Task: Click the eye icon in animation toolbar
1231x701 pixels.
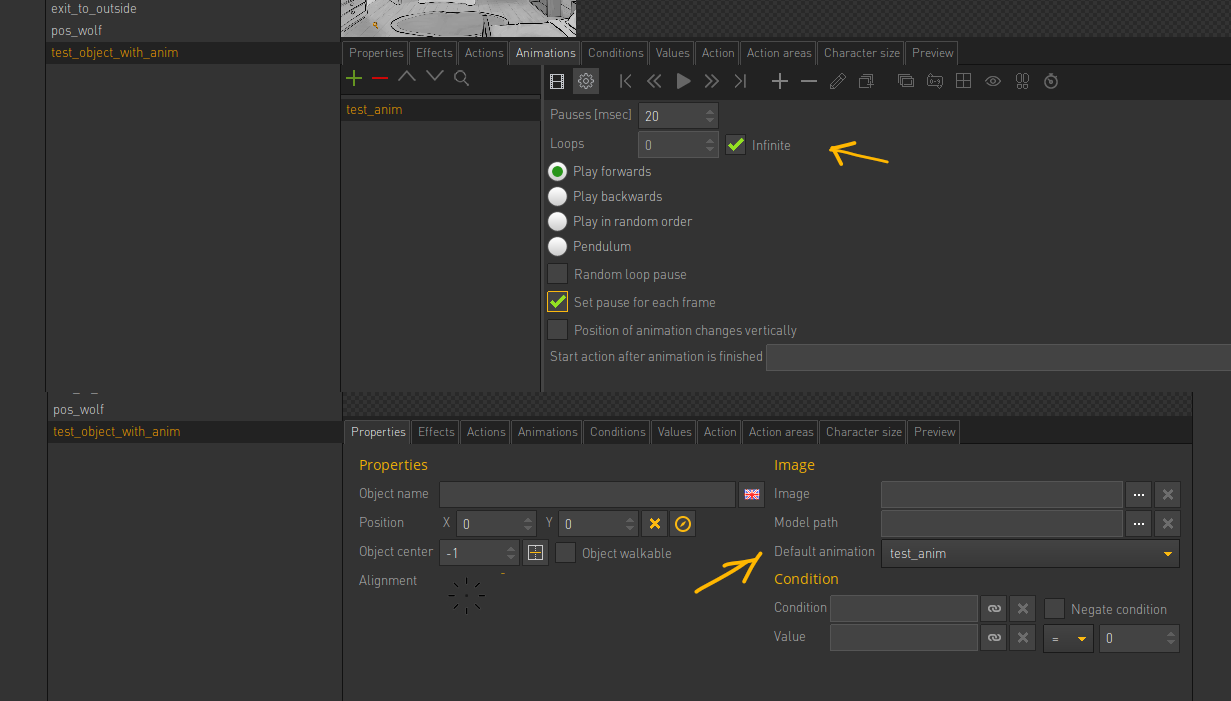Action: 992,81
